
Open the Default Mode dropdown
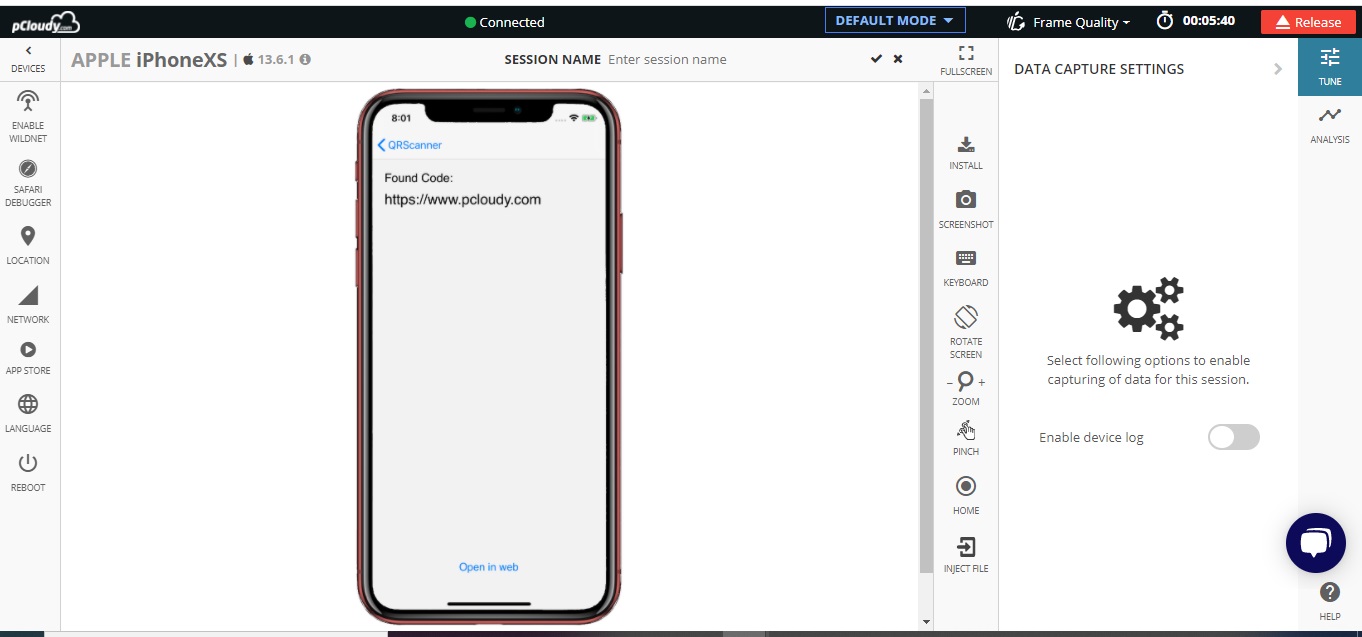895,21
